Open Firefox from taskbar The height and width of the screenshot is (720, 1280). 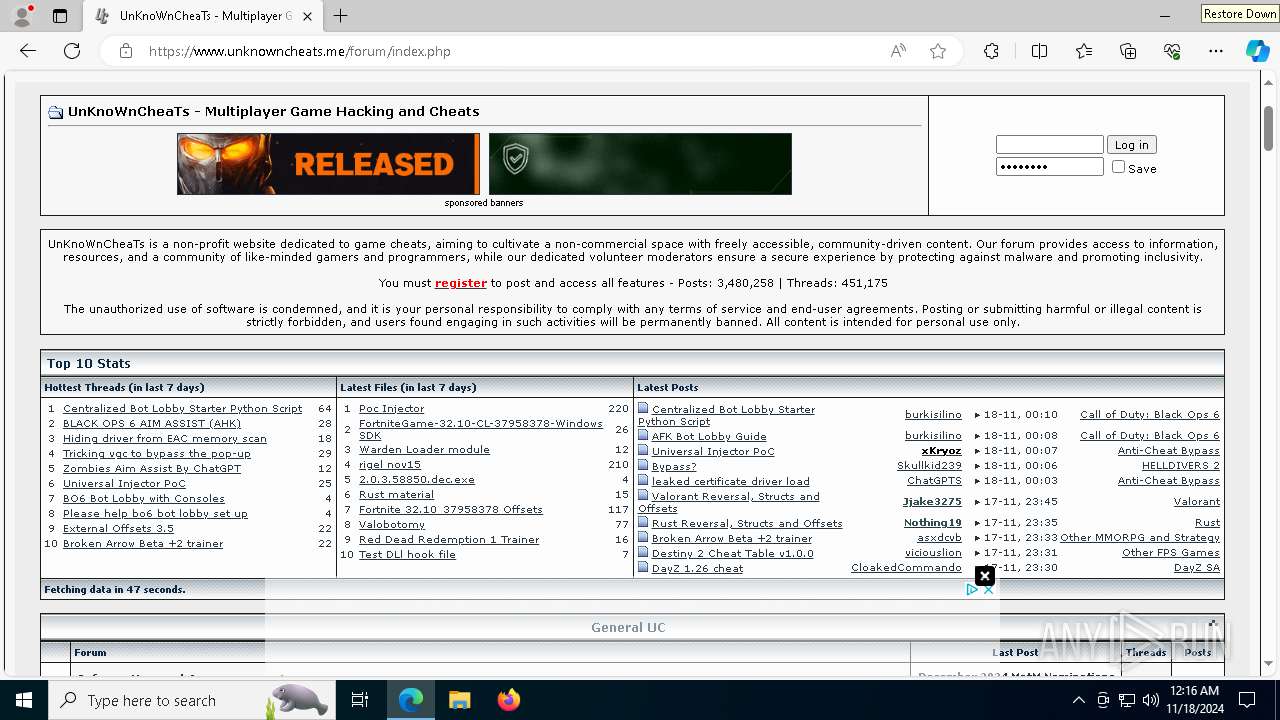508,700
